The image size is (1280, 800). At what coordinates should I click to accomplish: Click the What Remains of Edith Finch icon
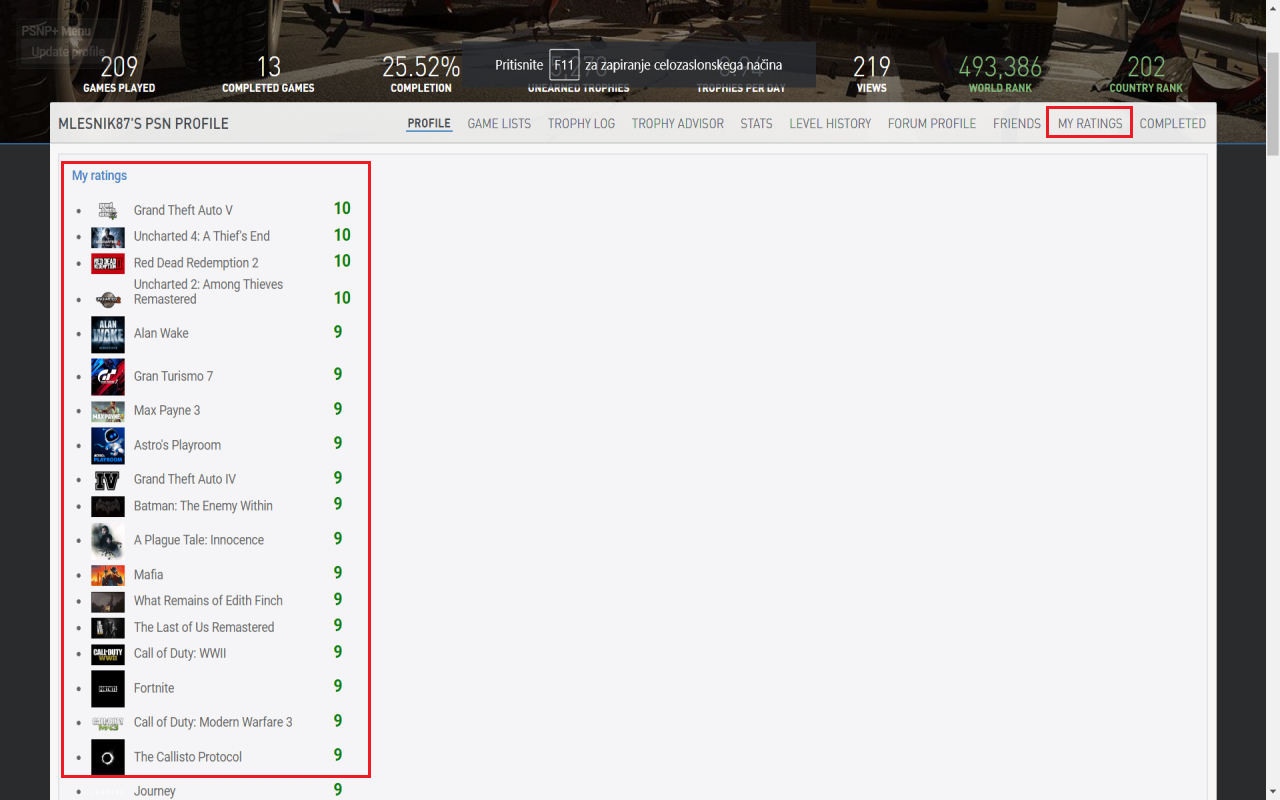[108, 602]
